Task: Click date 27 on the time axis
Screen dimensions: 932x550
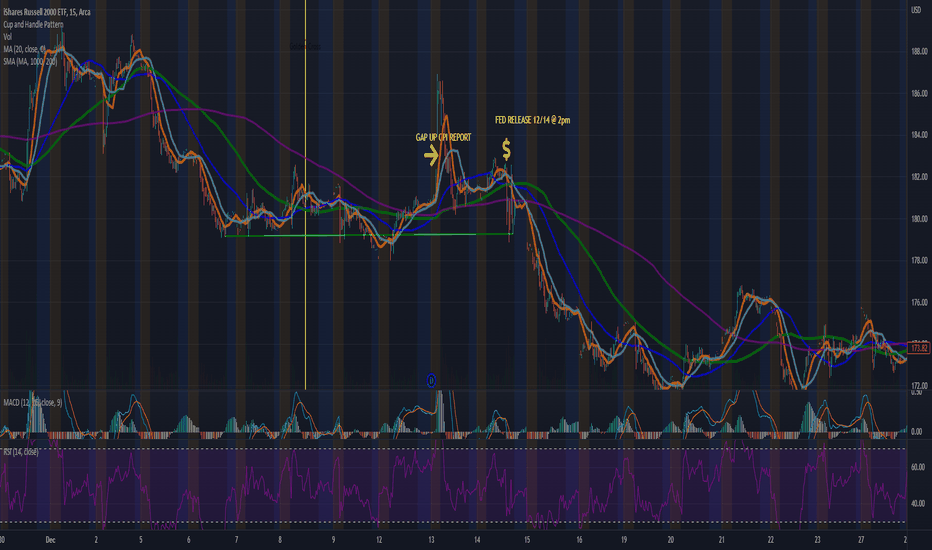Action: click(x=861, y=540)
